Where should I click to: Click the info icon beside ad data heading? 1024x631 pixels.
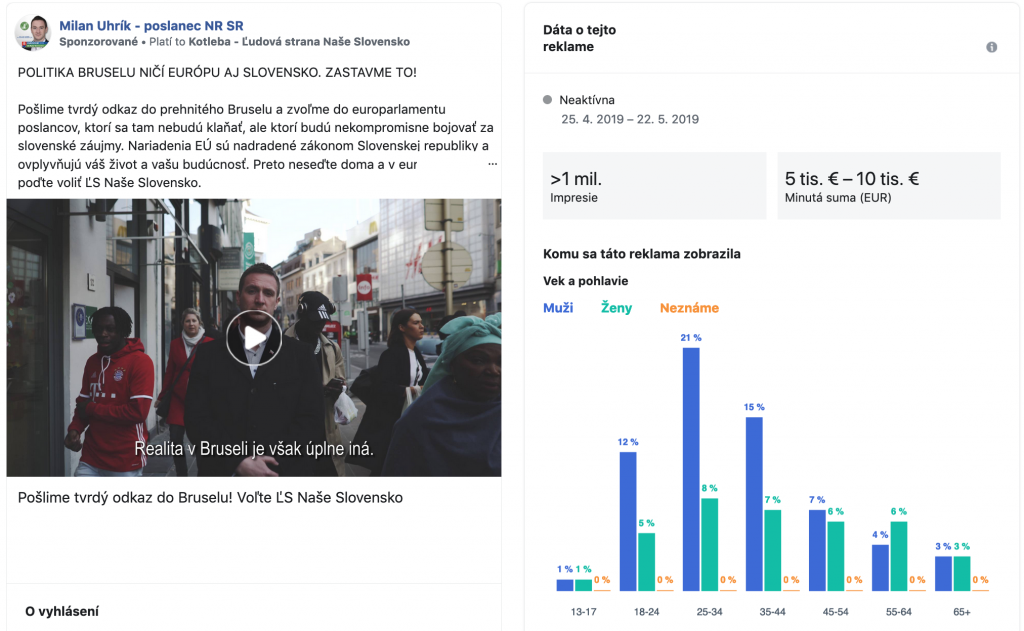pyautogui.click(x=991, y=47)
